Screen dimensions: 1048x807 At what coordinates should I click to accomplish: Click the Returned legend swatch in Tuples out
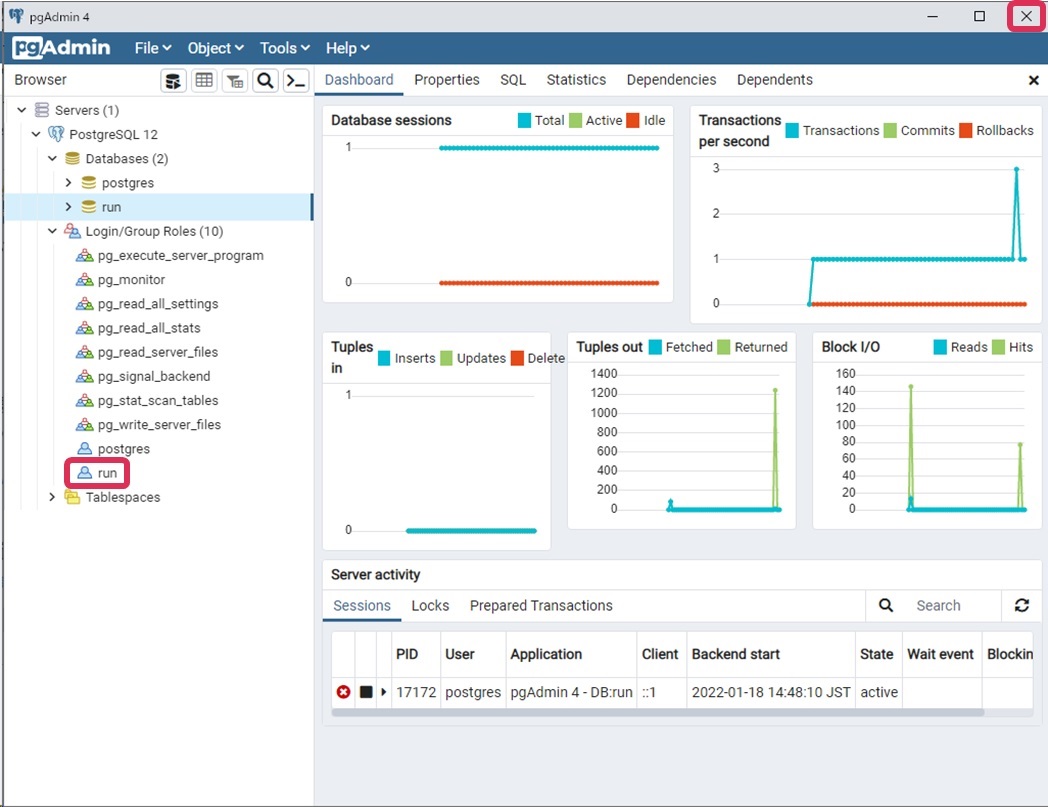723,347
